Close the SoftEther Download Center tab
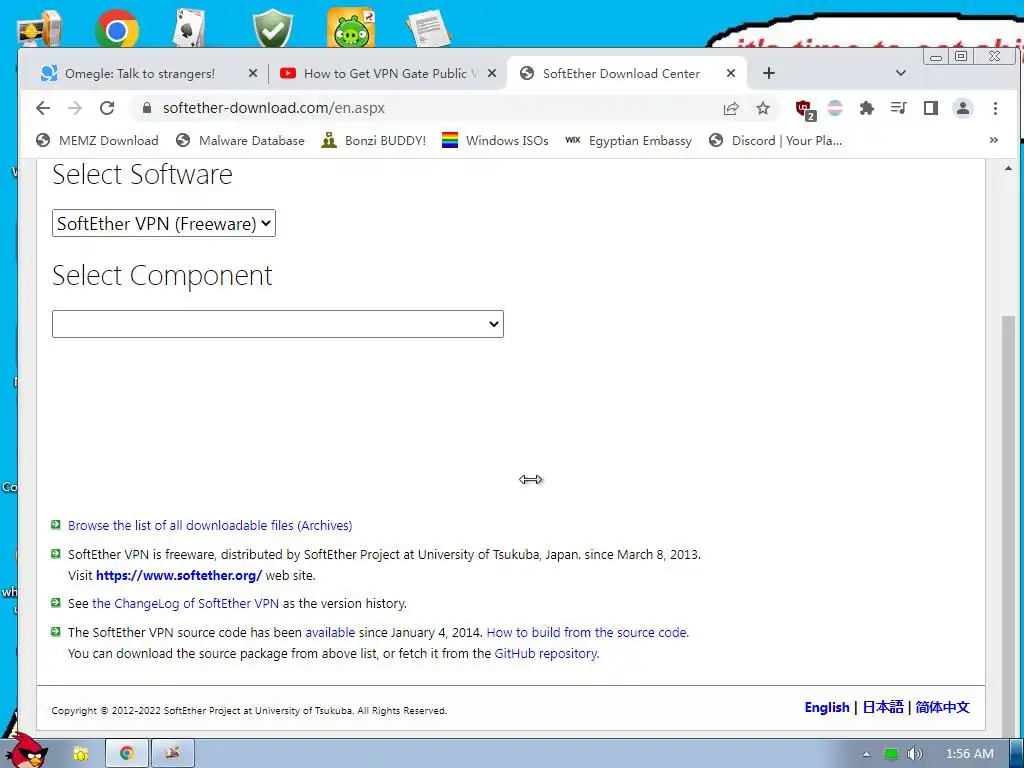The width and height of the screenshot is (1024, 768). 731,73
